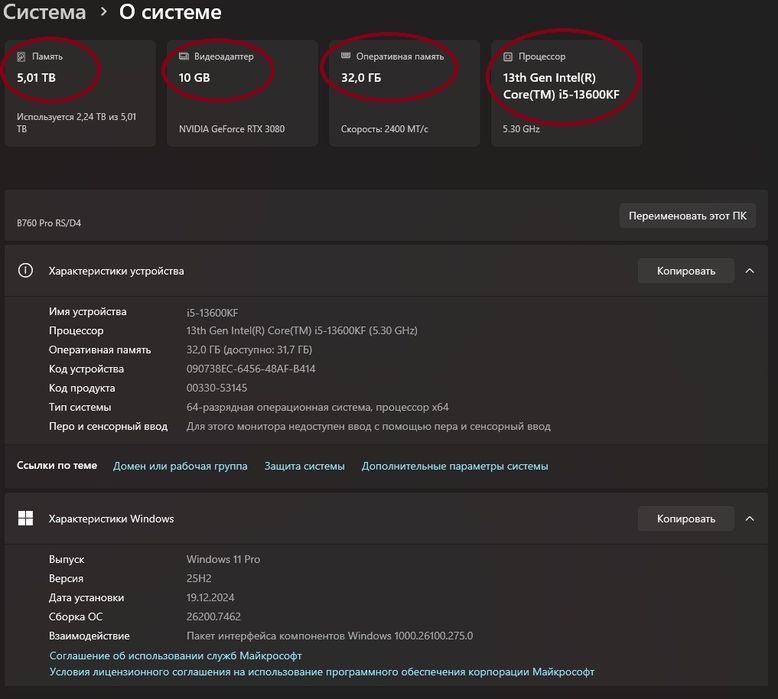Click the video adapter icon beside Видеоадаптер
Image resolution: width=778 pixels, height=699 pixels.
point(184,57)
